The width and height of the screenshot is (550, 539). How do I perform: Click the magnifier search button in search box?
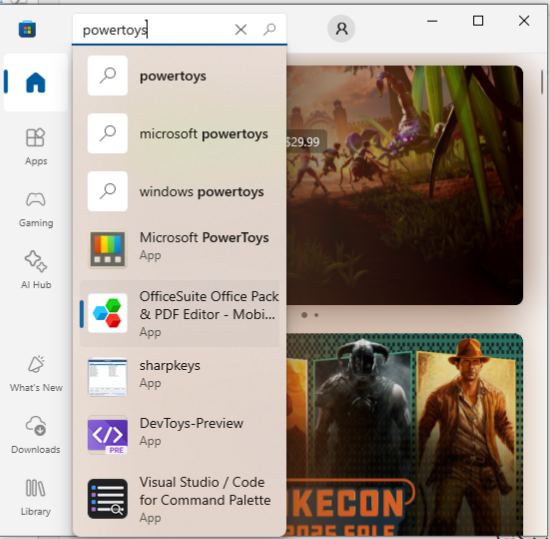point(269,29)
